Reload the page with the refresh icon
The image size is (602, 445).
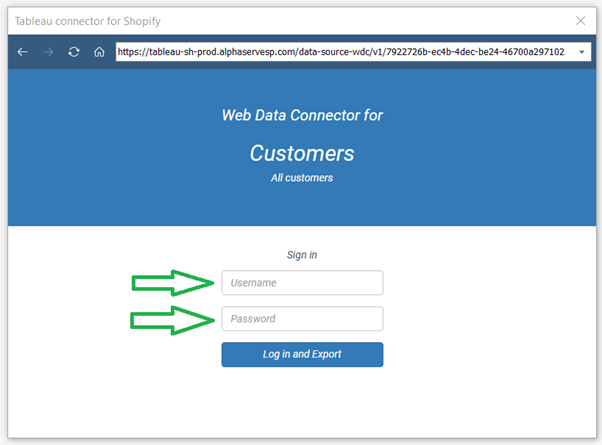click(x=74, y=51)
